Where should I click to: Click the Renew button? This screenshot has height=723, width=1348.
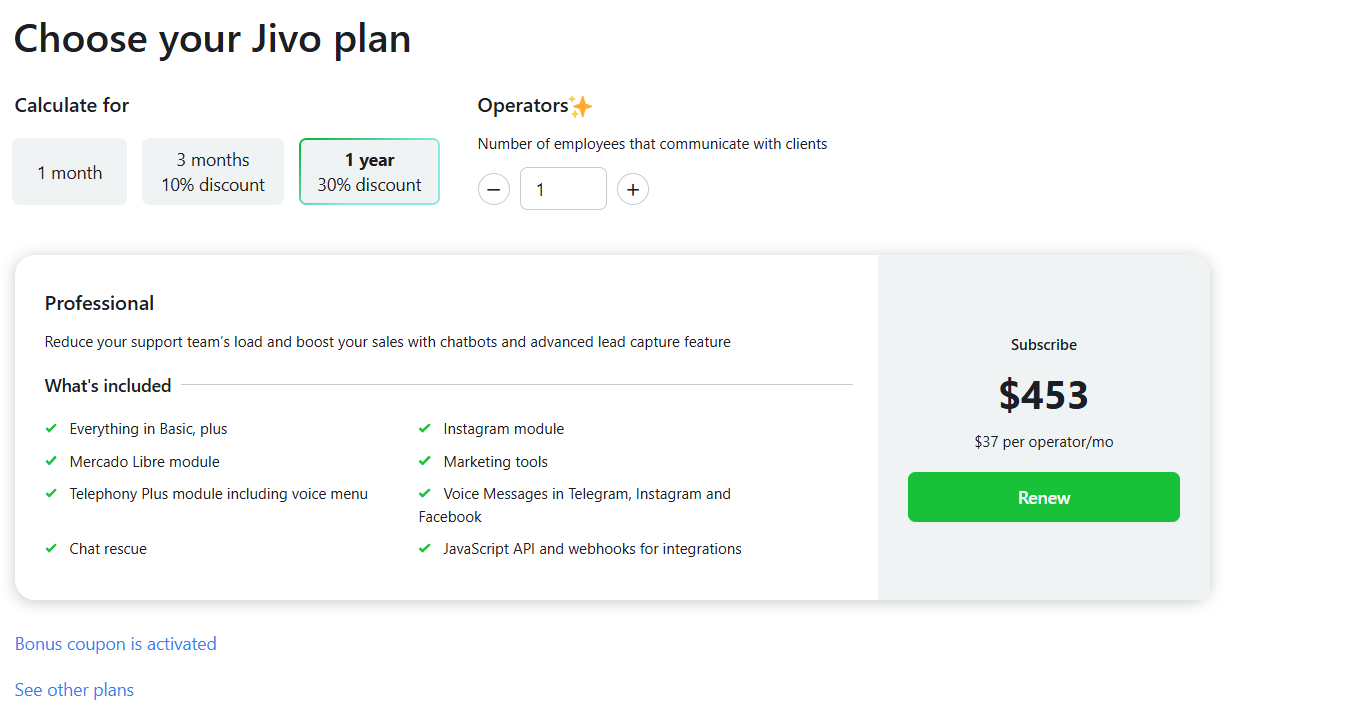[1043, 496]
